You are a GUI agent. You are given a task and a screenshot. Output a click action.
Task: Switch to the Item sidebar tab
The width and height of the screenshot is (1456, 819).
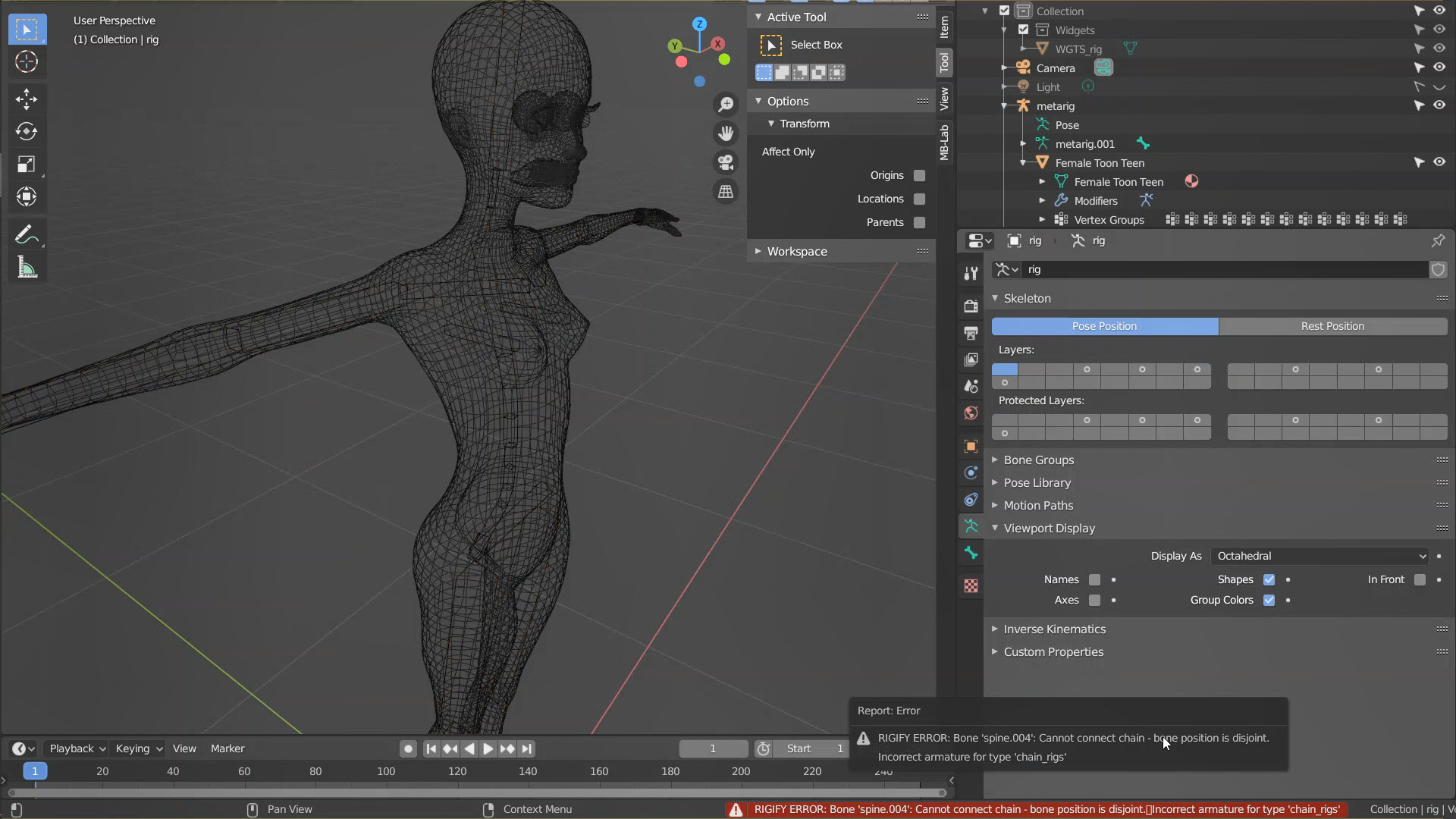pos(944,27)
